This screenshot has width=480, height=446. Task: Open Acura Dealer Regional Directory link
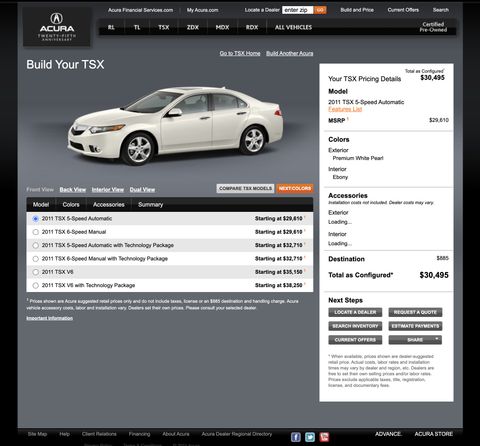point(237,434)
